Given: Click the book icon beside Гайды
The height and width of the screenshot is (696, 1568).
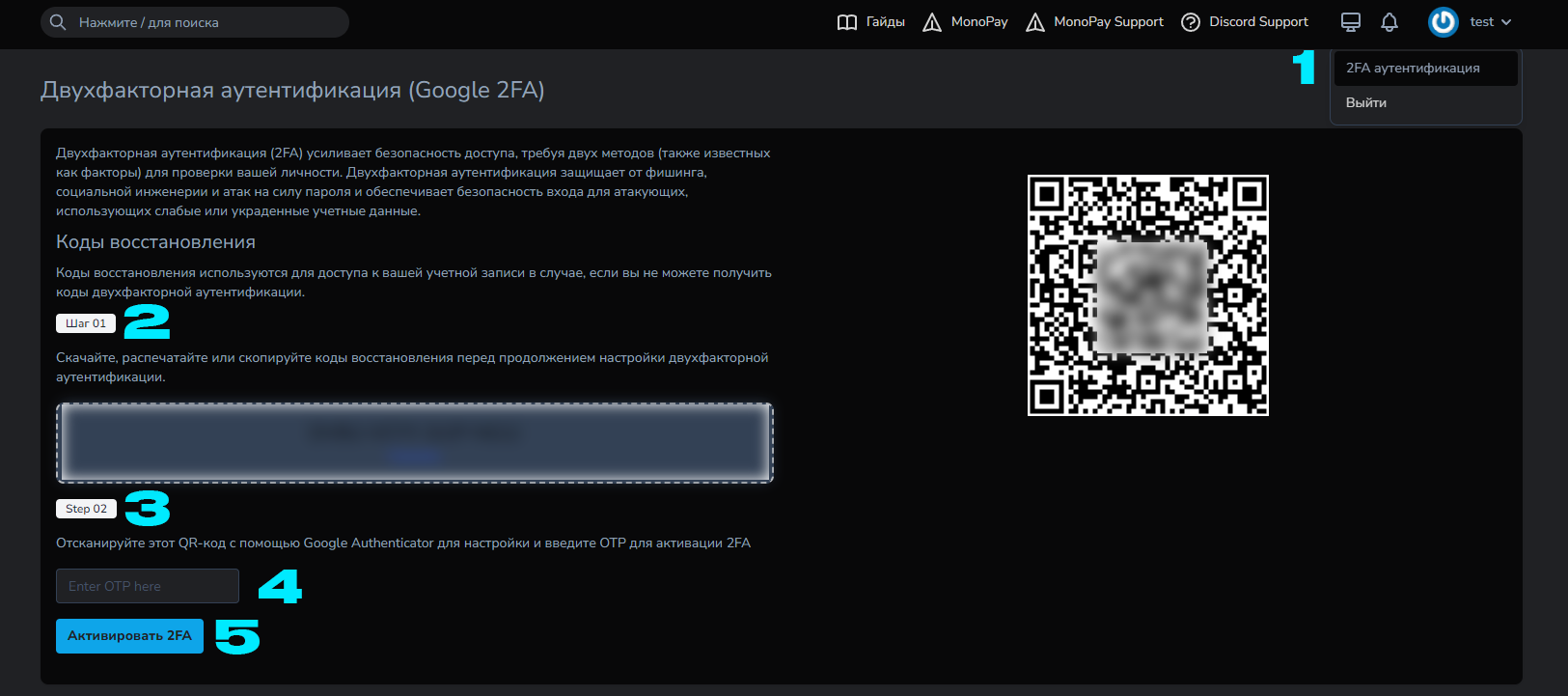Looking at the screenshot, I should (846, 22).
